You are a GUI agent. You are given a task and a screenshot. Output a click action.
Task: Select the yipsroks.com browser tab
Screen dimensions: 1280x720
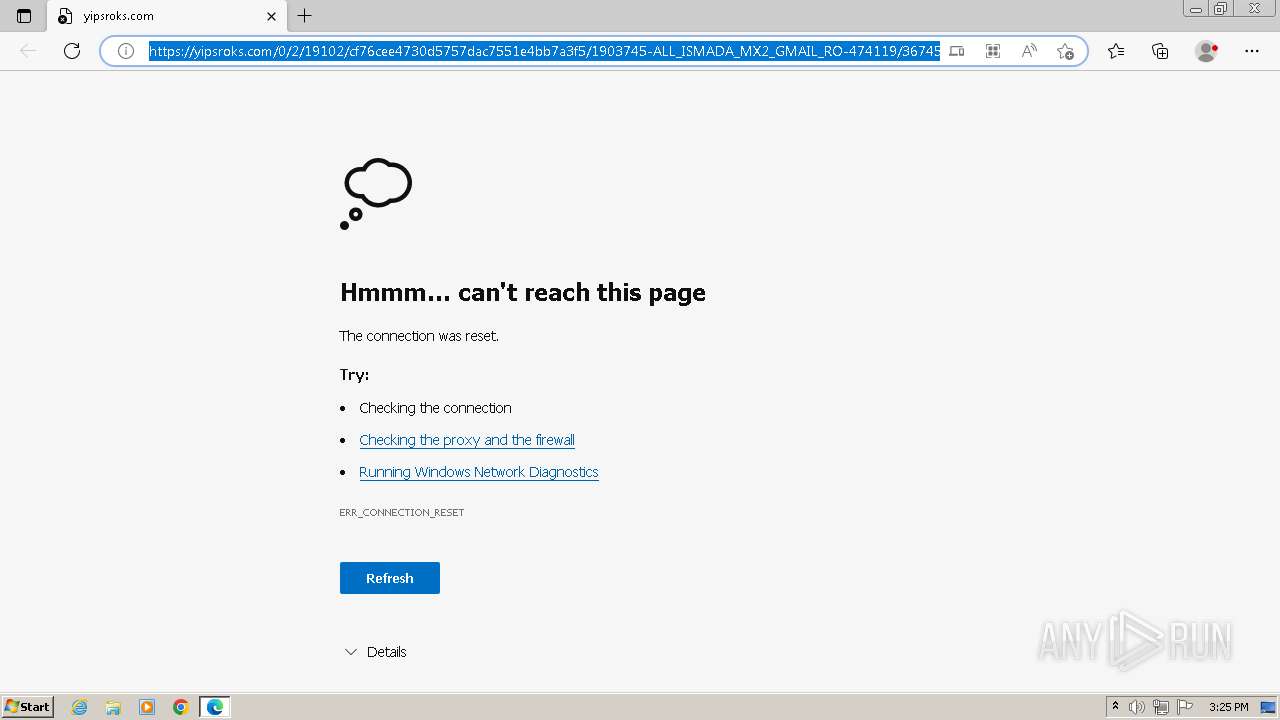(166, 16)
